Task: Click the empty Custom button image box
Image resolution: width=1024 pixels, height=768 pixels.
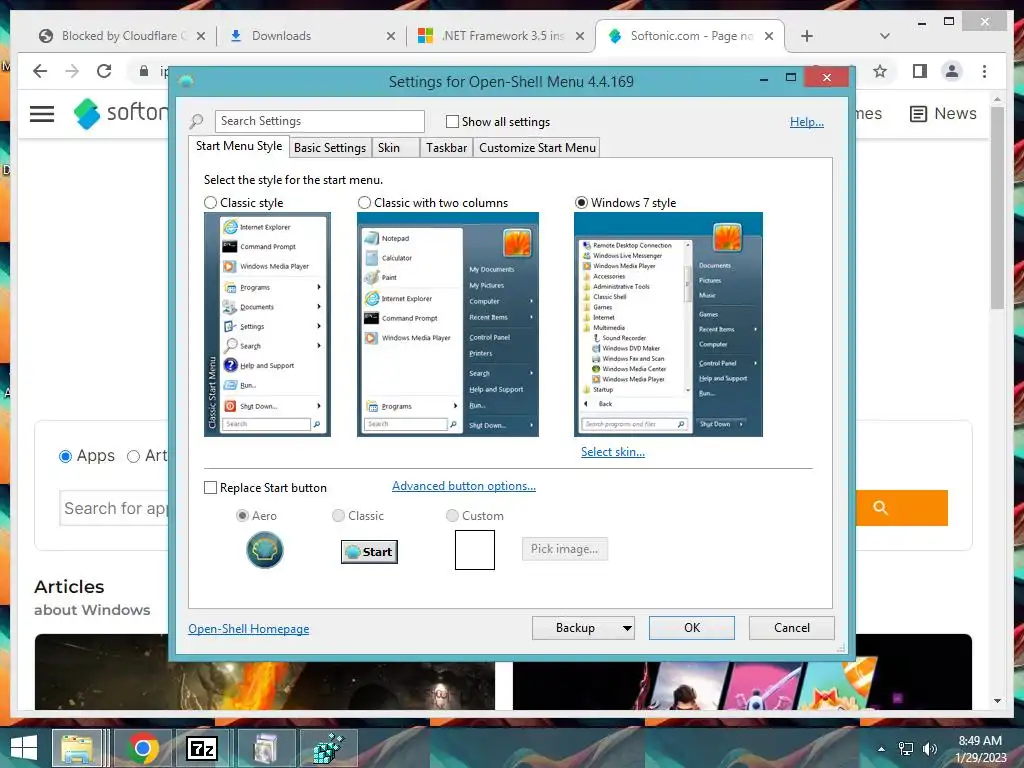Action: click(475, 550)
